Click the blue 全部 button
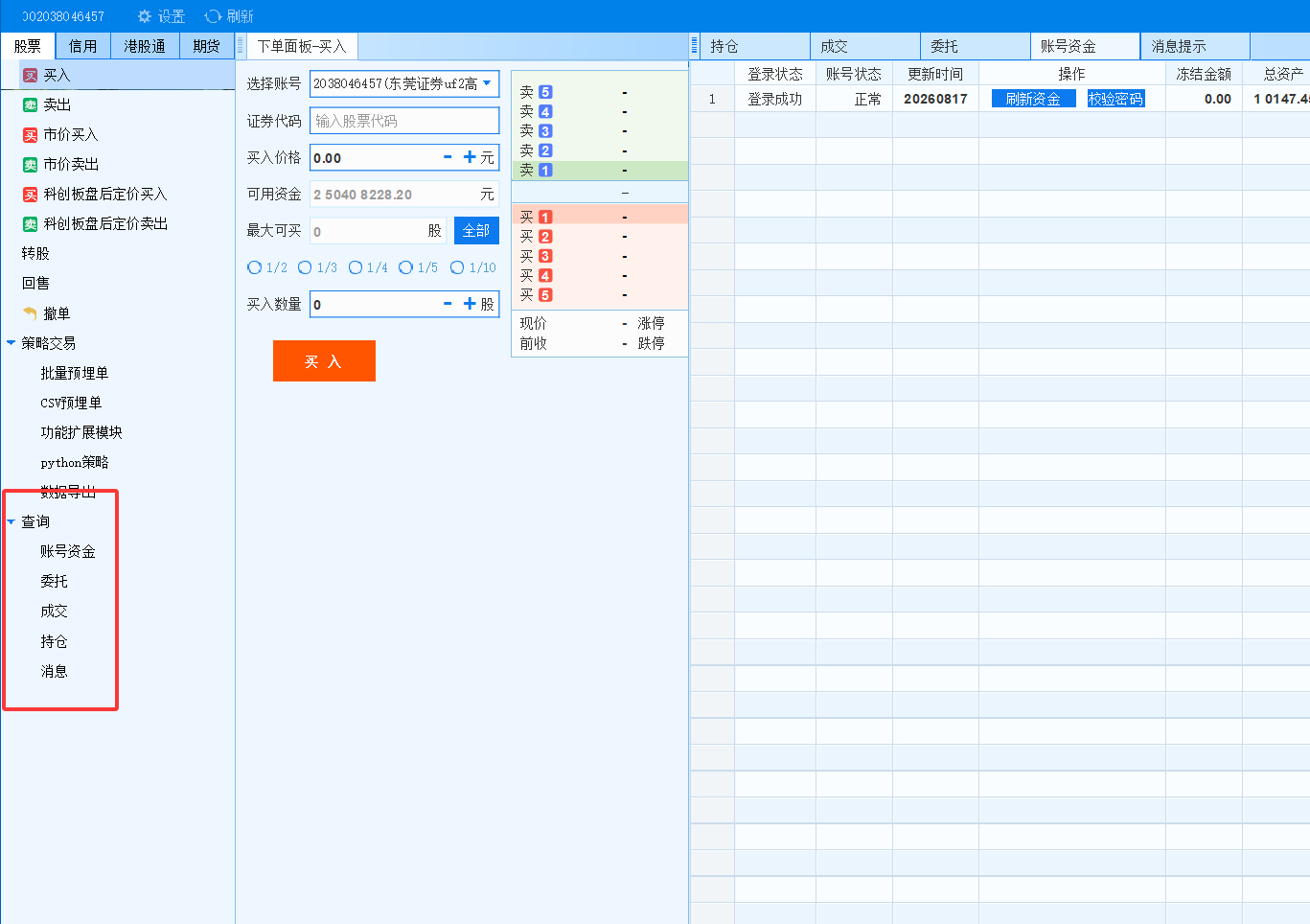The image size is (1310, 924). coord(476,231)
